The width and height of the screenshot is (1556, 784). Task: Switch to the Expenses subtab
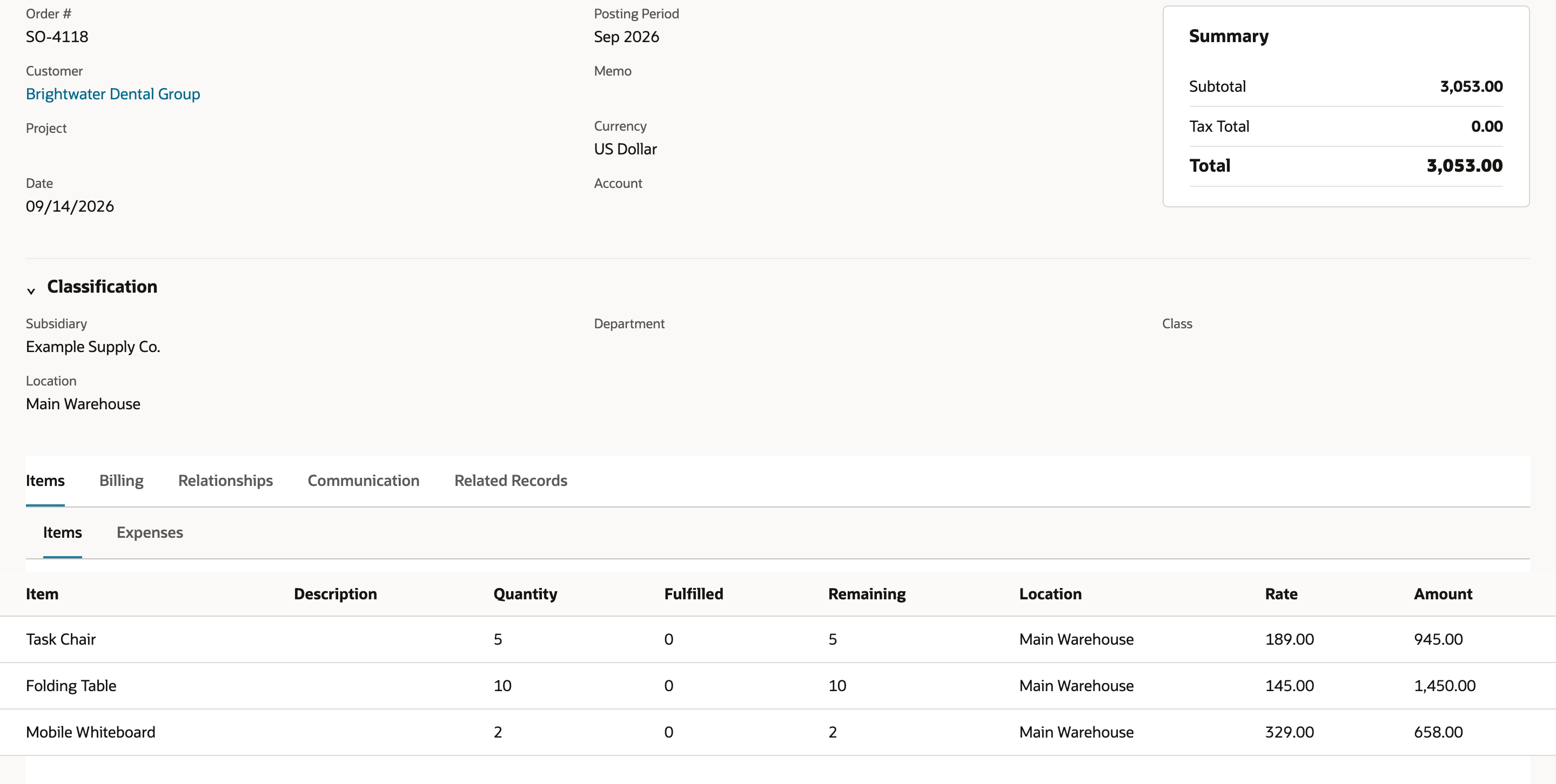(150, 532)
